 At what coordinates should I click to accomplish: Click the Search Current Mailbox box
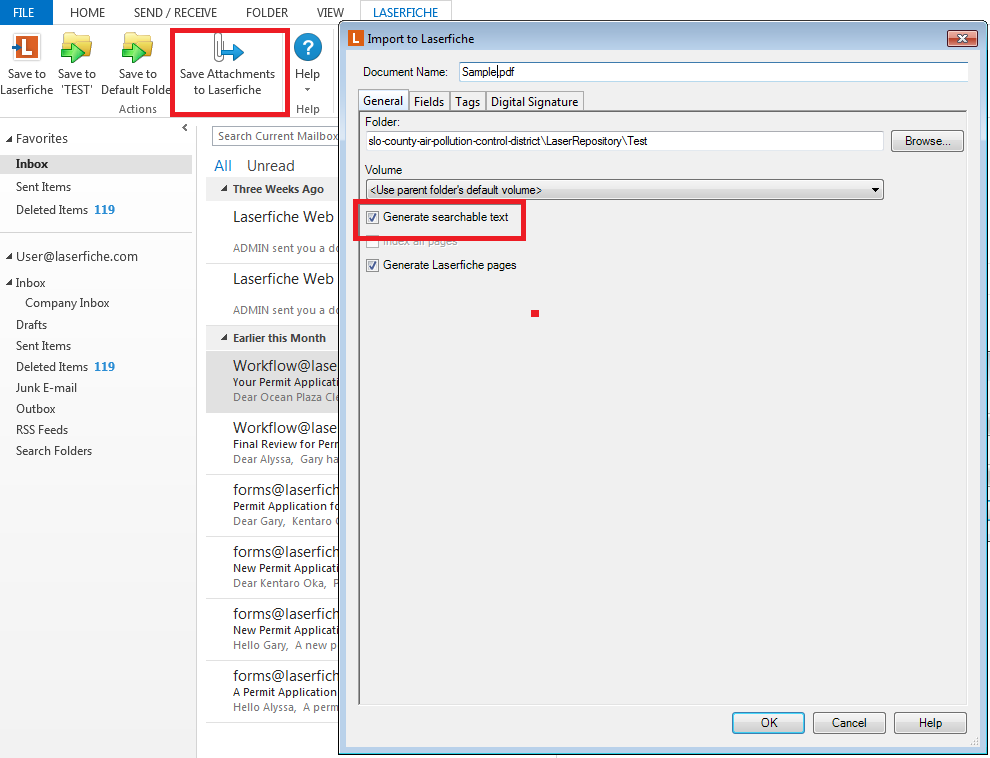click(x=276, y=136)
